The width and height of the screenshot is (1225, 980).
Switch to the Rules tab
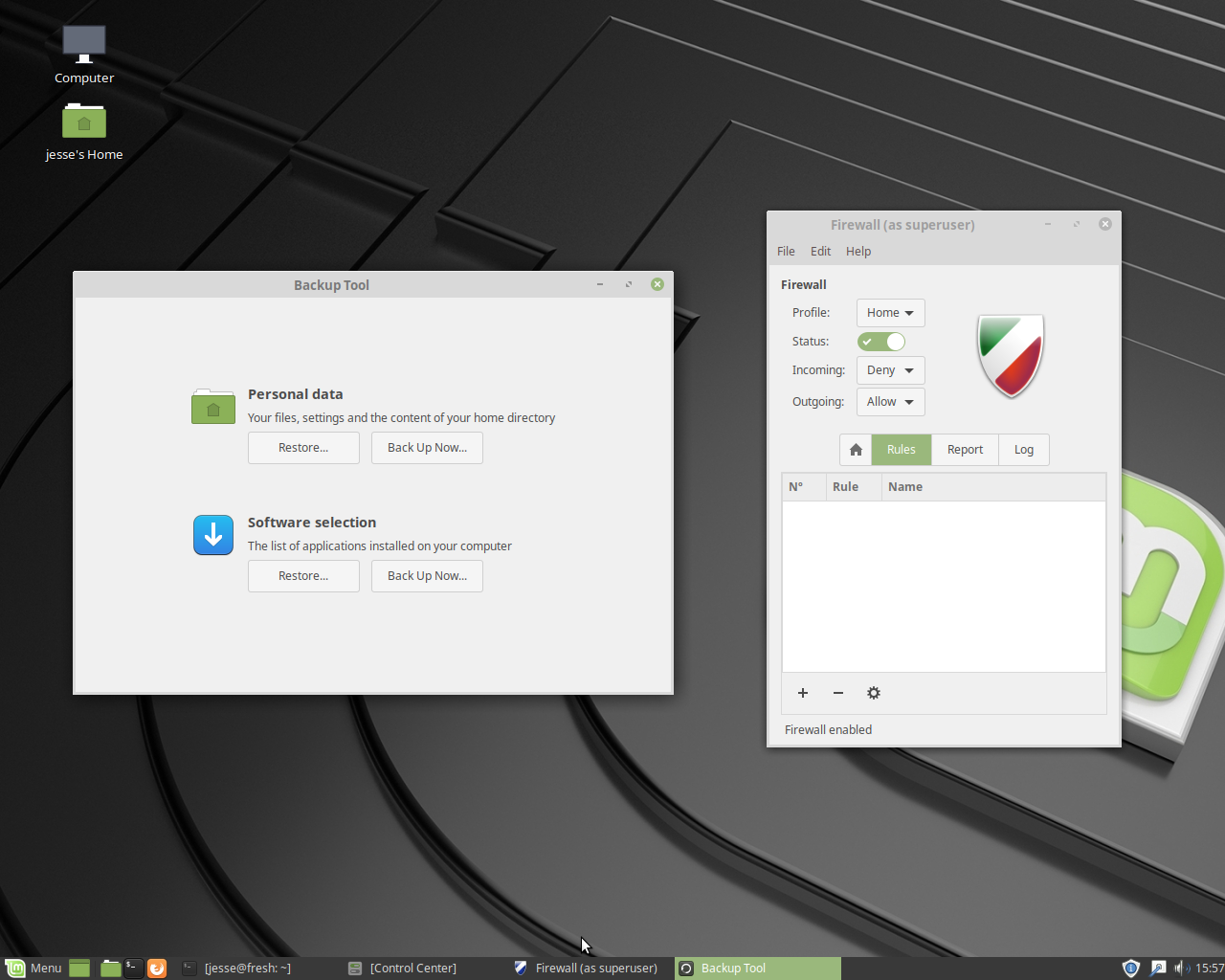pyautogui.click(x=902, y=450)
